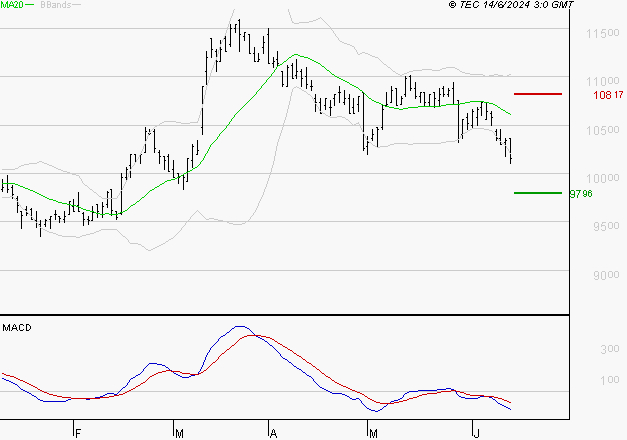Click the first M month label, after F
The image size is (627, 440).
(x=180, y=434)
